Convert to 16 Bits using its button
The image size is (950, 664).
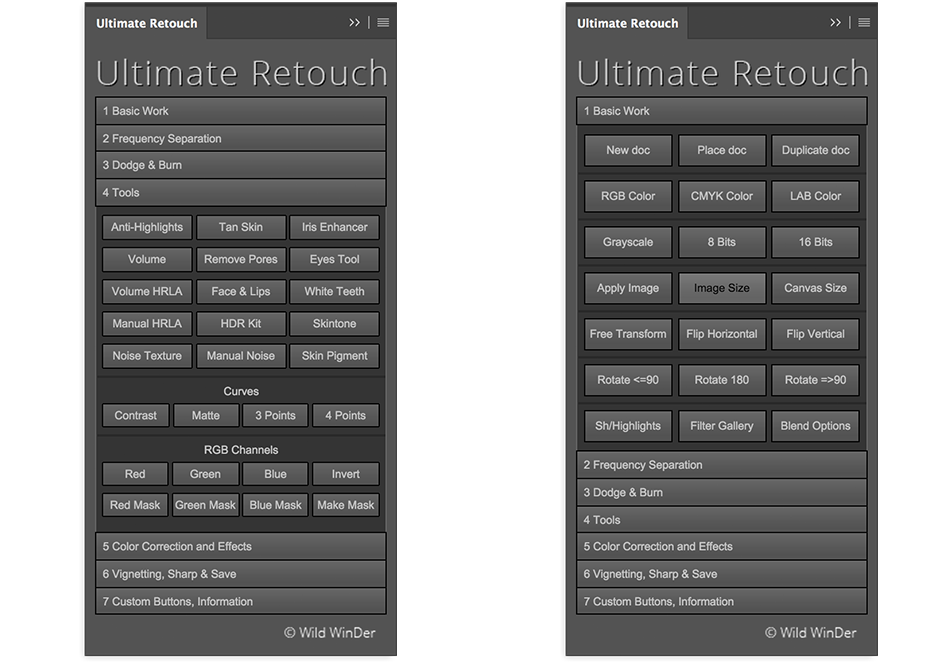click(x=815, y=242)
